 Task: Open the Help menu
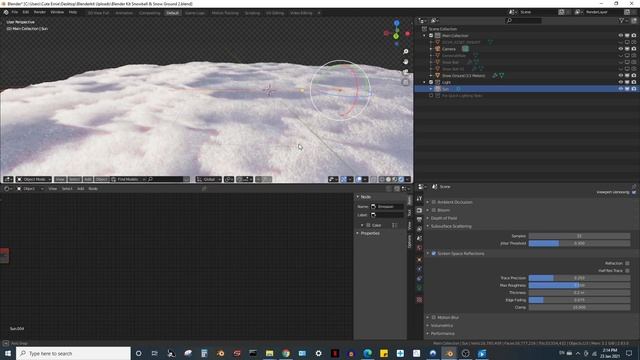(x=73, y=12)
